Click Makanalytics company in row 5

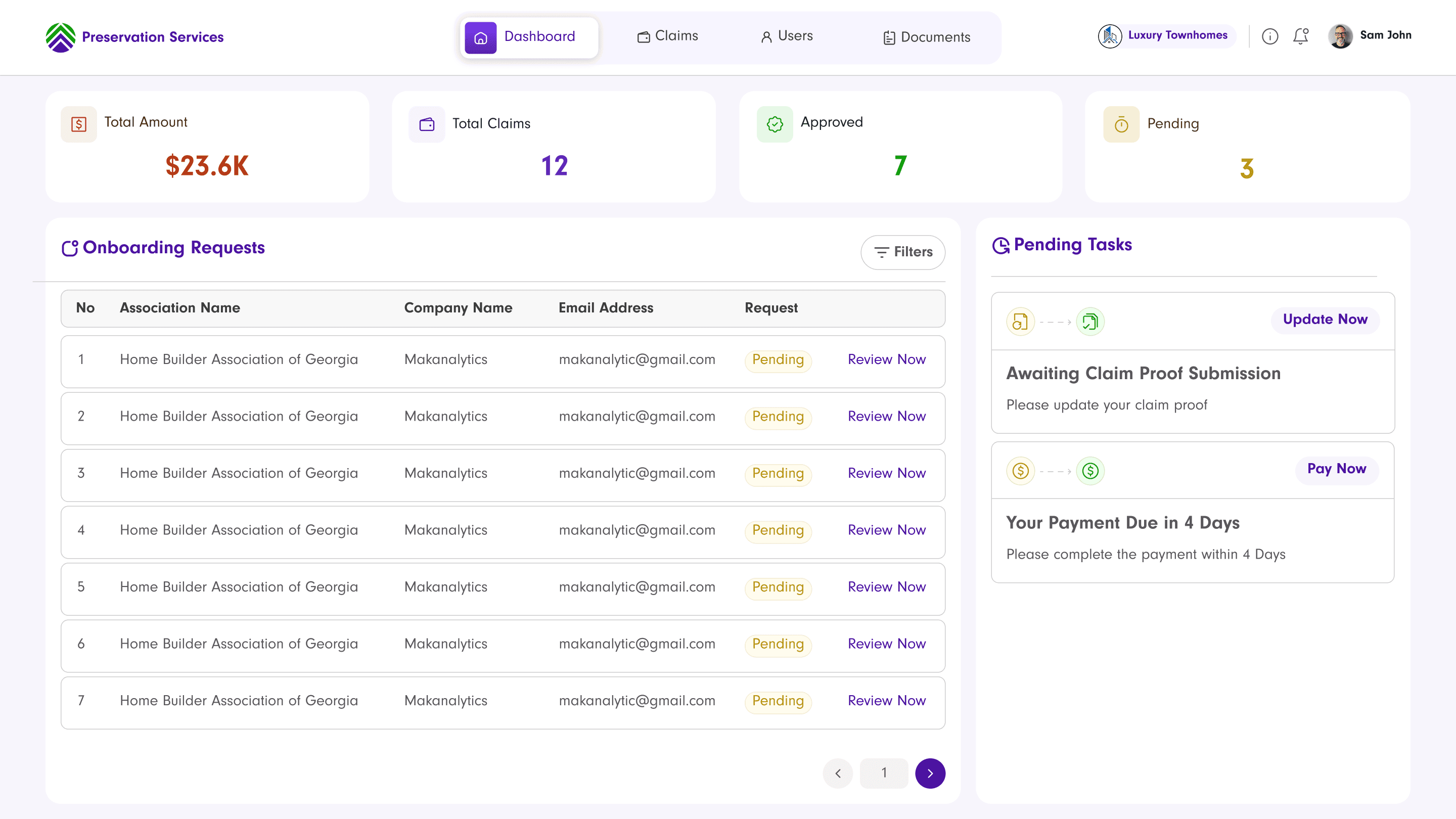click(x=445, y=588)
